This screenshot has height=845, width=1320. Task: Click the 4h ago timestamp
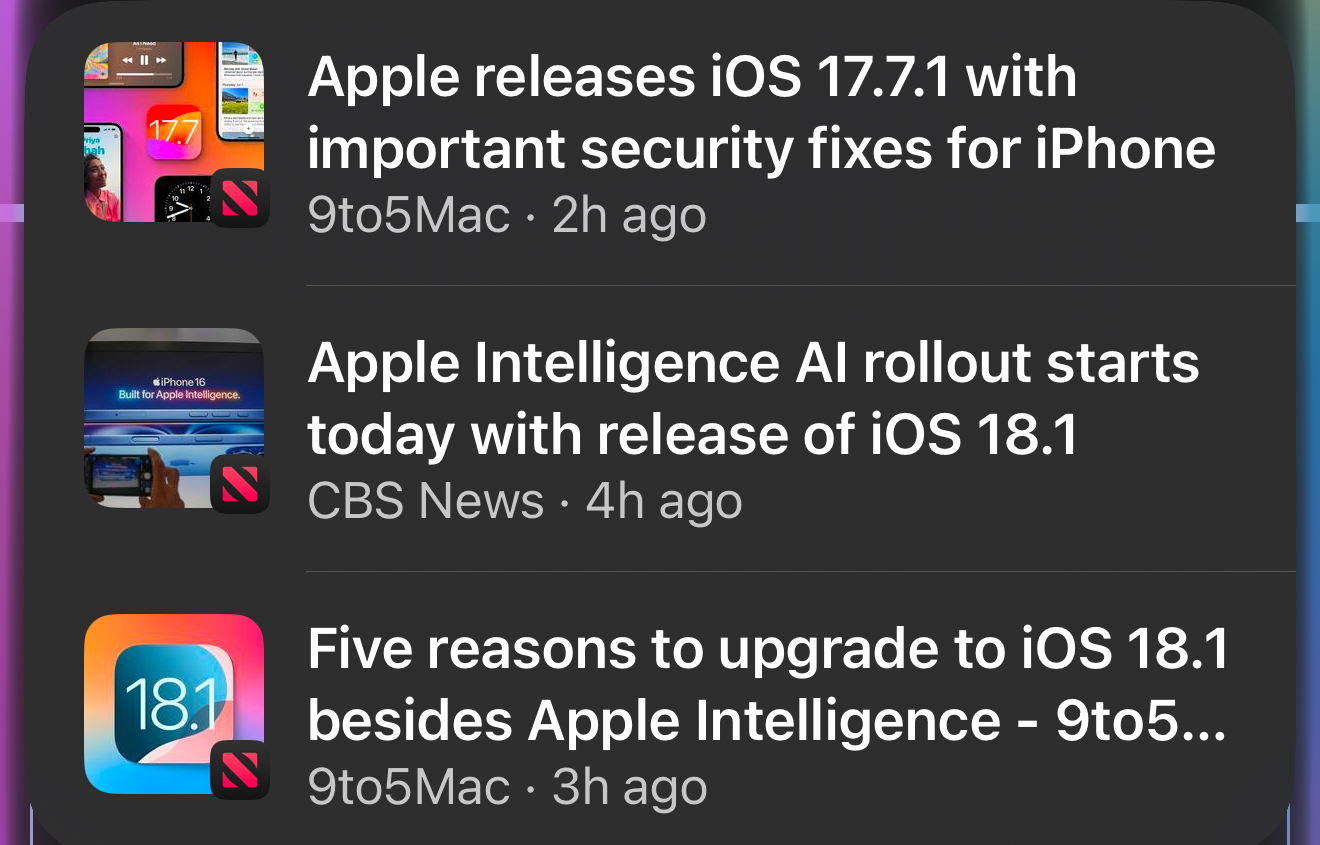664,502
